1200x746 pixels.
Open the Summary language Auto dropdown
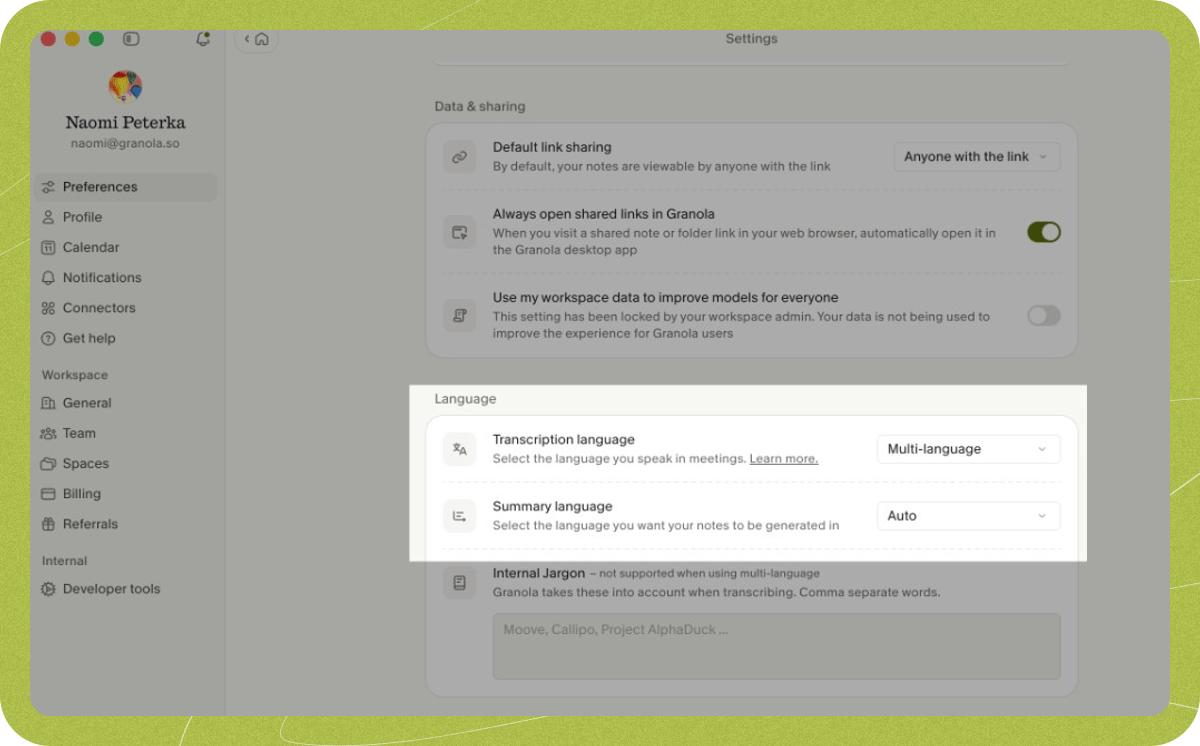click(969, 516)
